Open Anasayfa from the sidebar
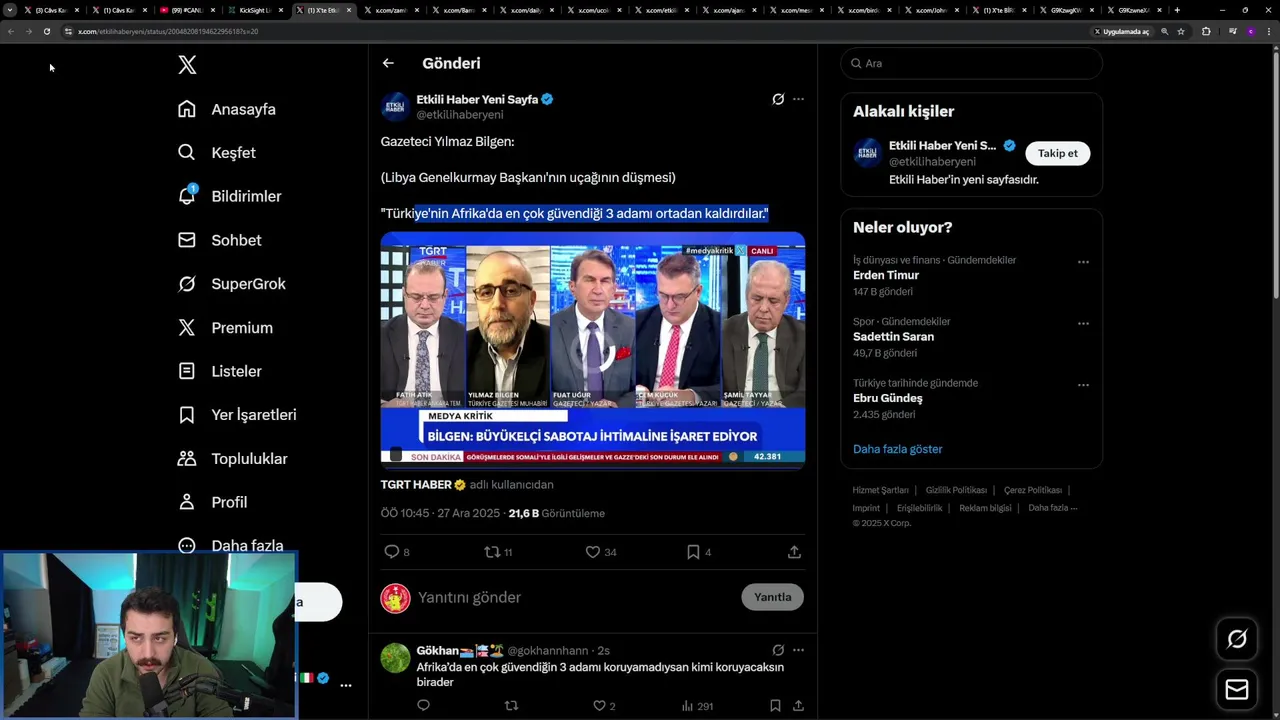This screenshot has height=720, width=1280. [x=227, y=109]
